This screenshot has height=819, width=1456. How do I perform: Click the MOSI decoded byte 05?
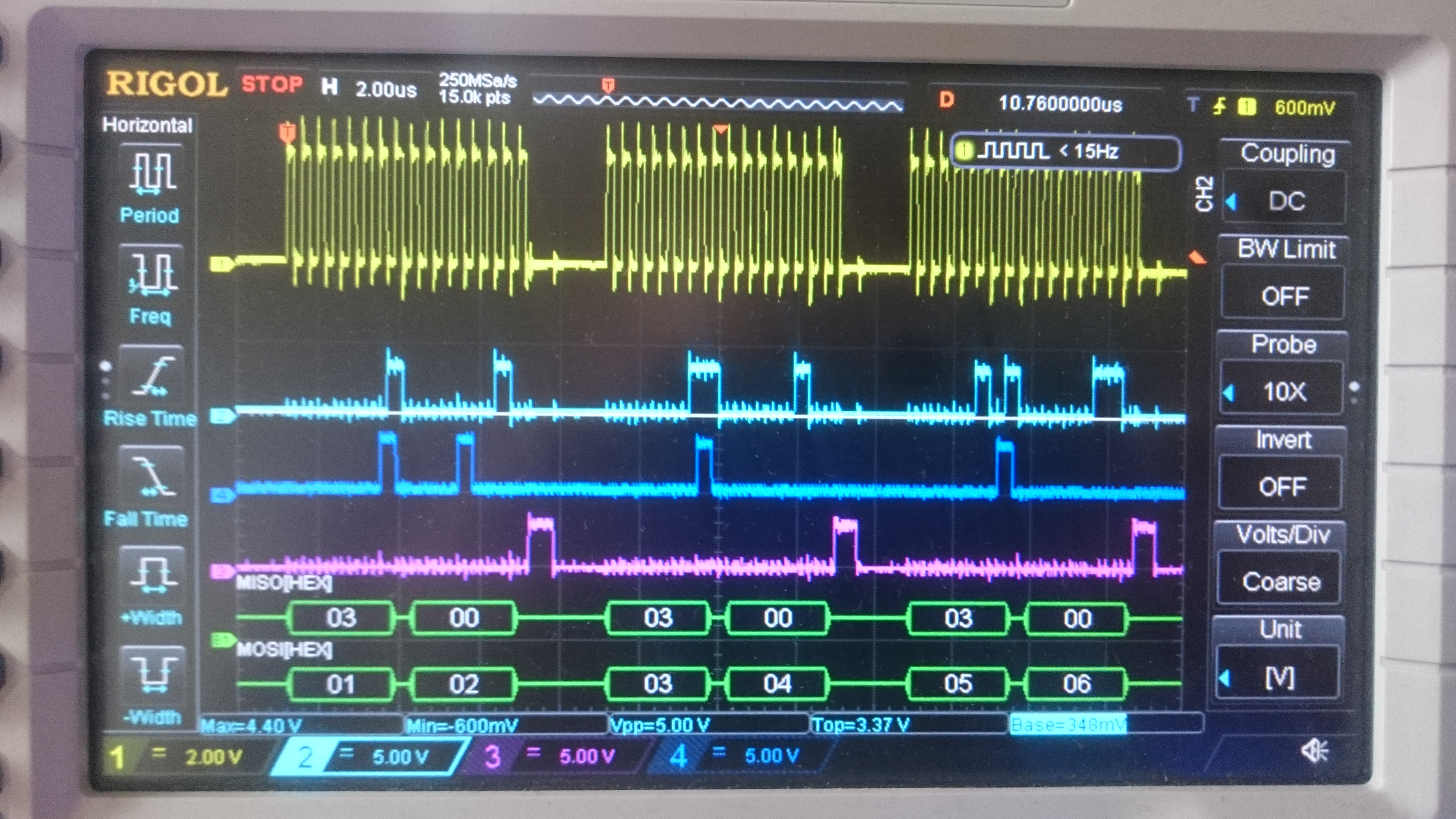click(958, 684)
